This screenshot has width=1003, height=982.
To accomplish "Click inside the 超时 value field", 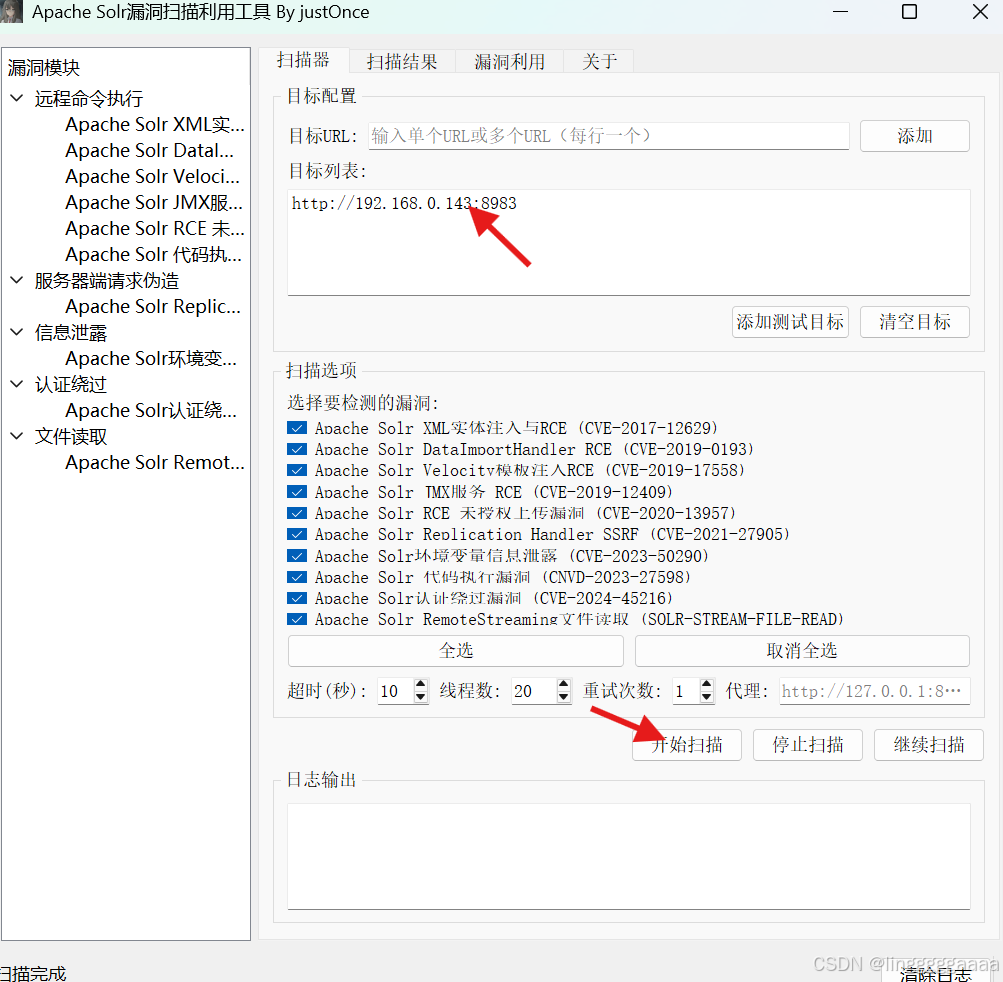I will pos(395,691).
